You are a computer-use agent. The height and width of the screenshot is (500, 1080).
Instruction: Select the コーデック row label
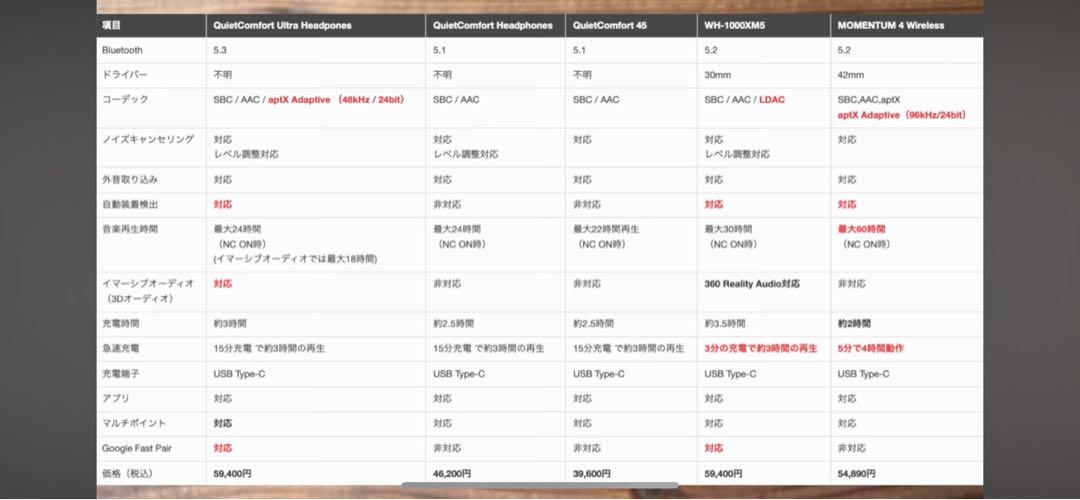[125, 100]
